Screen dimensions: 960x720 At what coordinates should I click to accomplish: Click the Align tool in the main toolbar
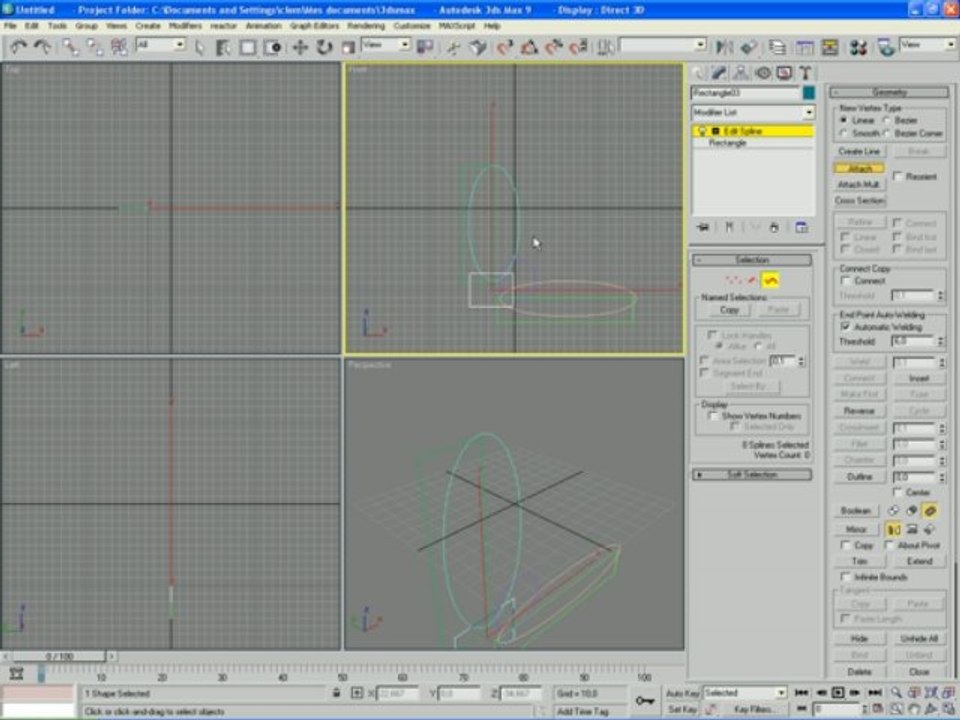pos(748,47)
